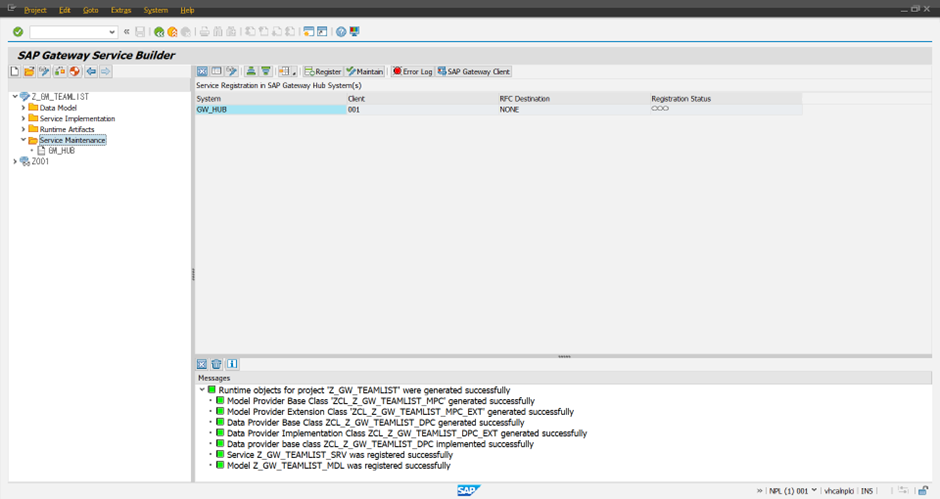The width and height of the screenshot is (940, 499).
Task: Click the Delete trash icon in Messages toolbar
Action: click(x=216, y=364)
